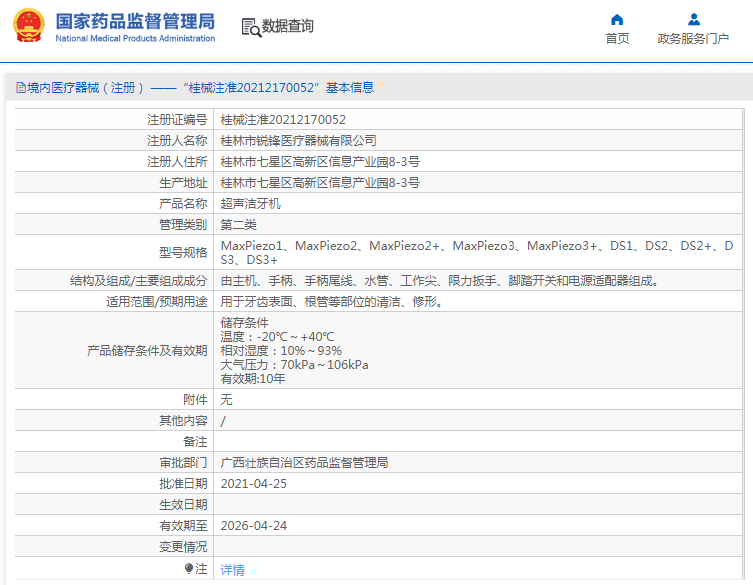Click the 注册证编号 label
This screenshot has width=753, height=585.
pos(177,120)
